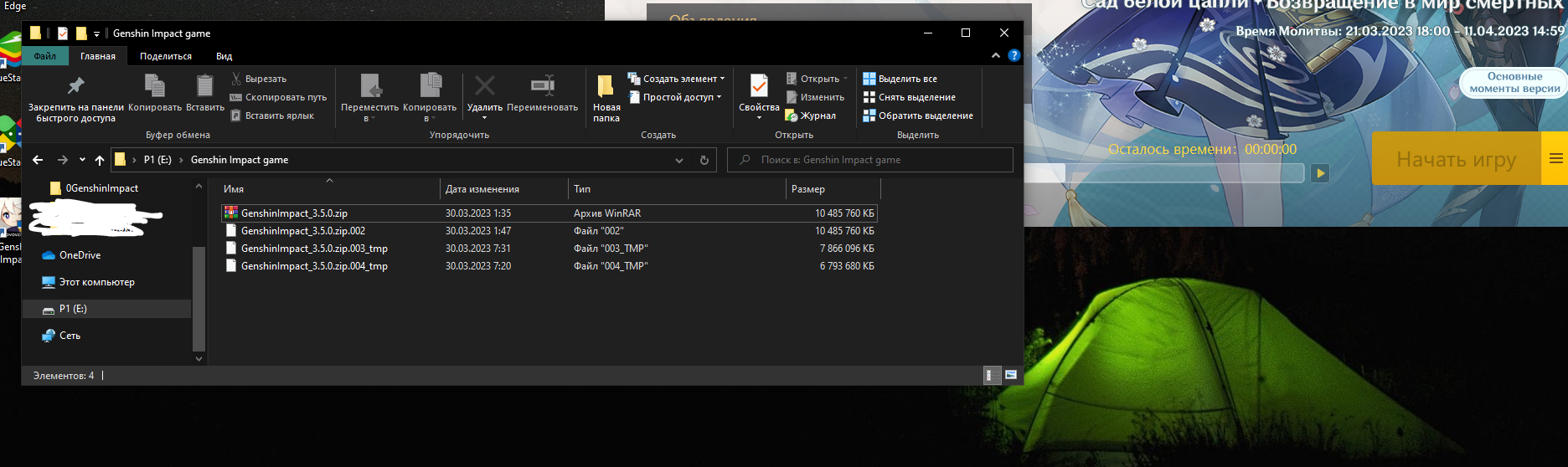Refresh the folder view
The image size is (1568, 467).
(704, 160)
